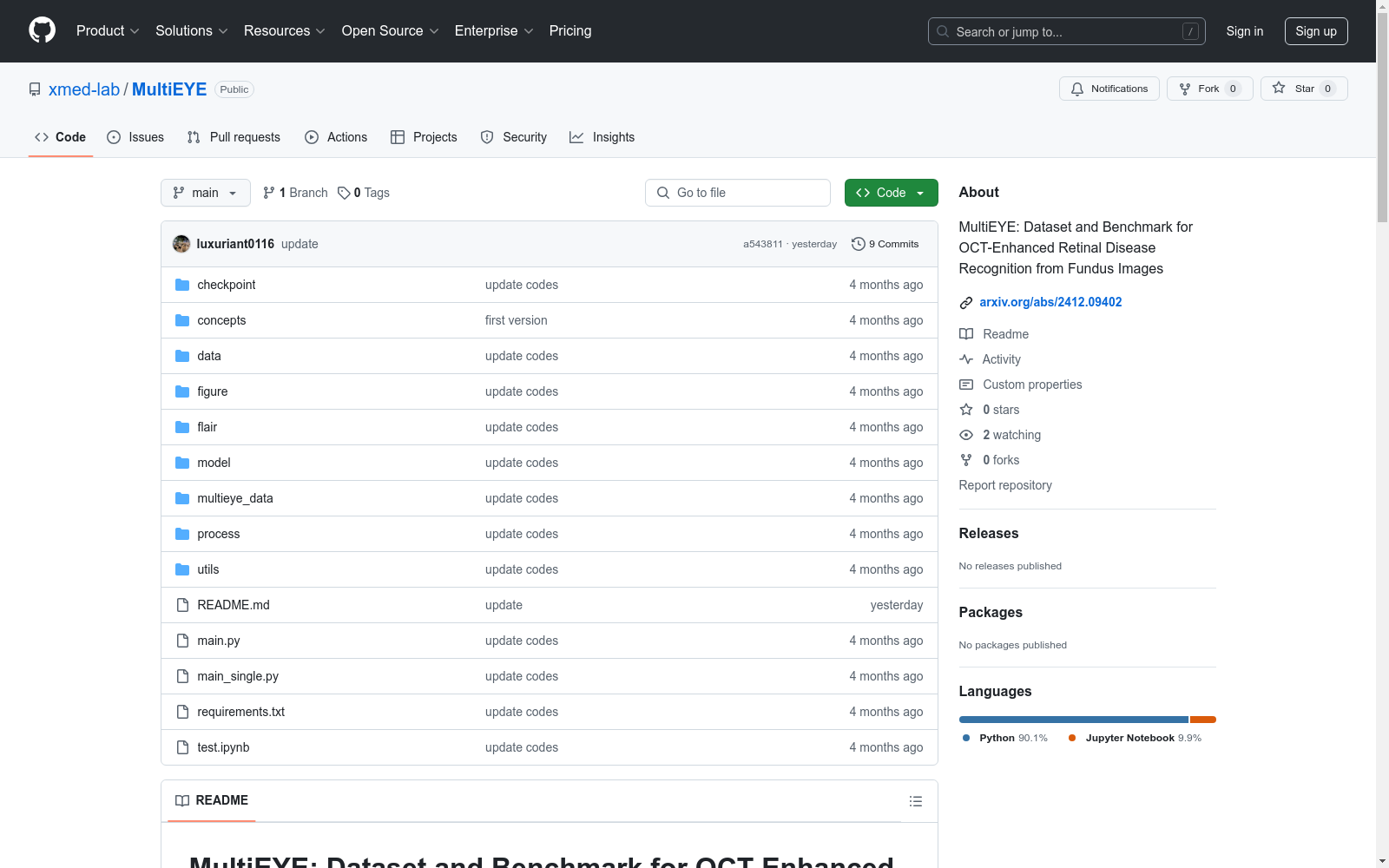This screenshot has width=1389, height=868.
Task: Click 'first version' commit message
Action: [x=517, y=320]
